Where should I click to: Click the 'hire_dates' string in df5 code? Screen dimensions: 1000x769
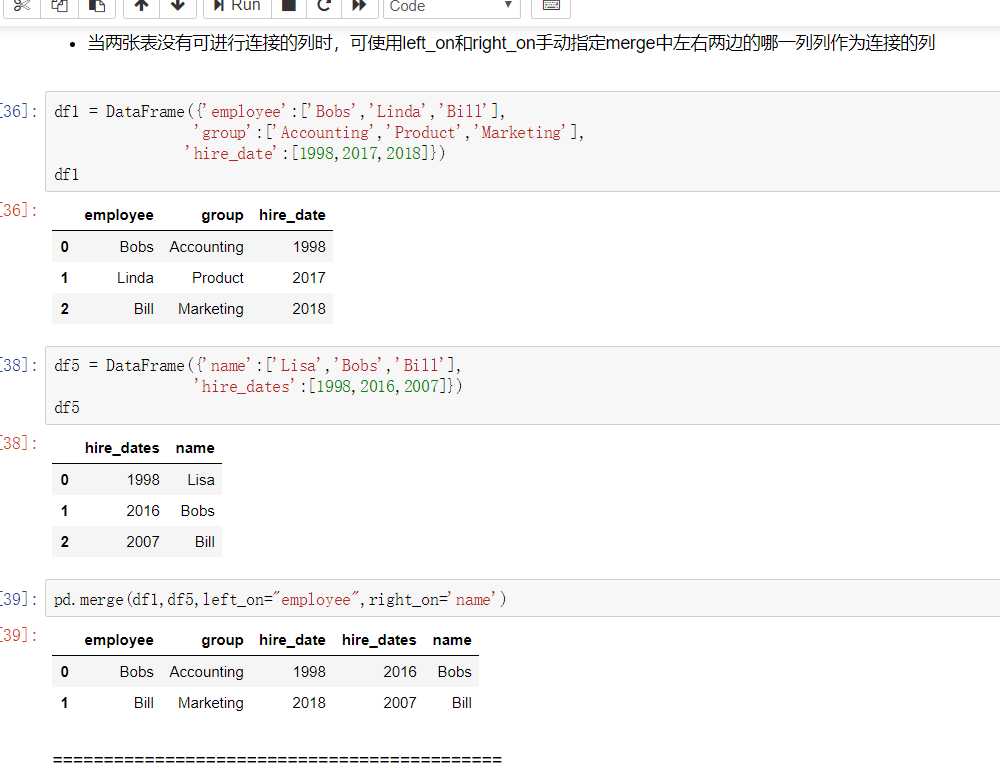pos(244,386)
